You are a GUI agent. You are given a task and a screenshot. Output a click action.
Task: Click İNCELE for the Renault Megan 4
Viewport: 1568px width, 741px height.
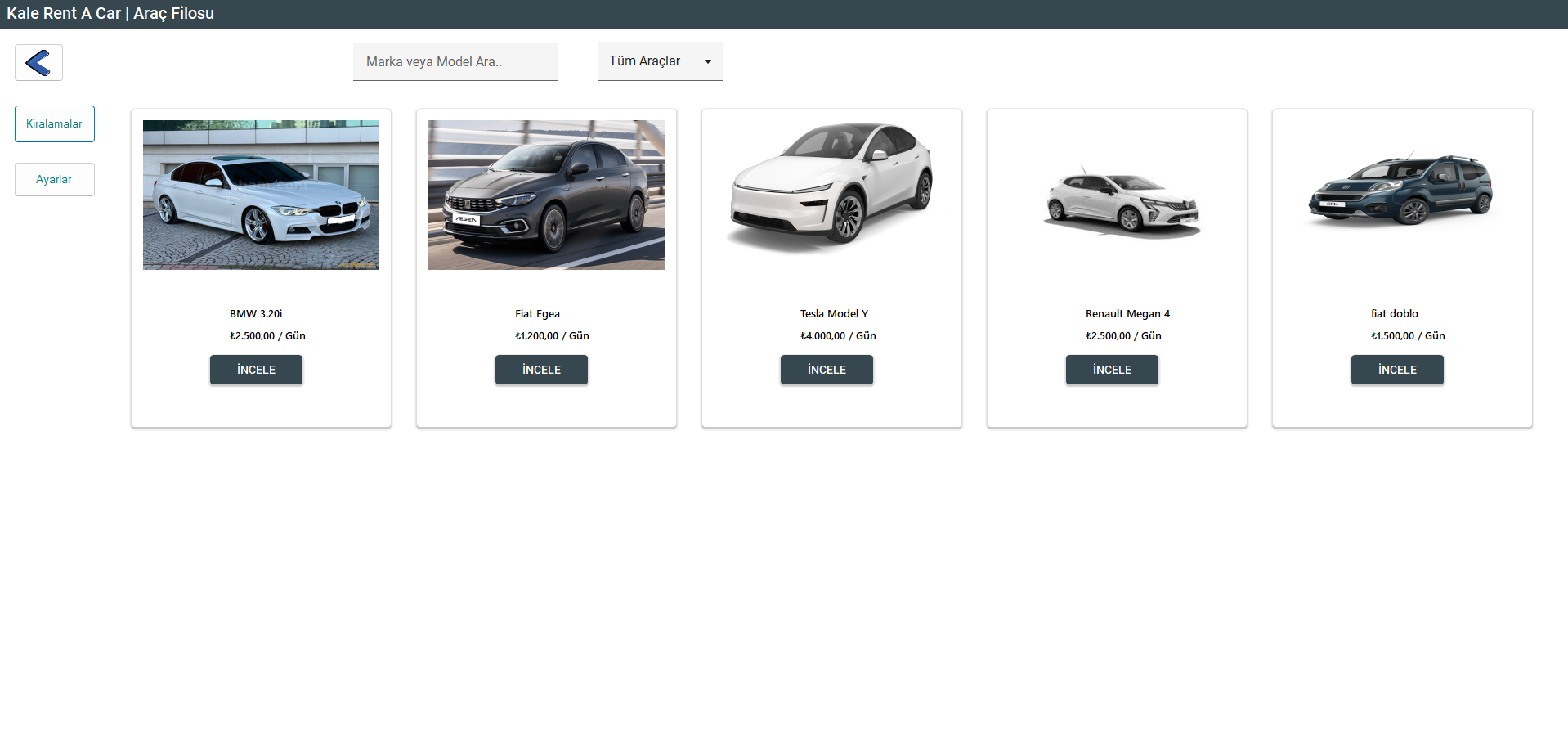(1112, 370)
